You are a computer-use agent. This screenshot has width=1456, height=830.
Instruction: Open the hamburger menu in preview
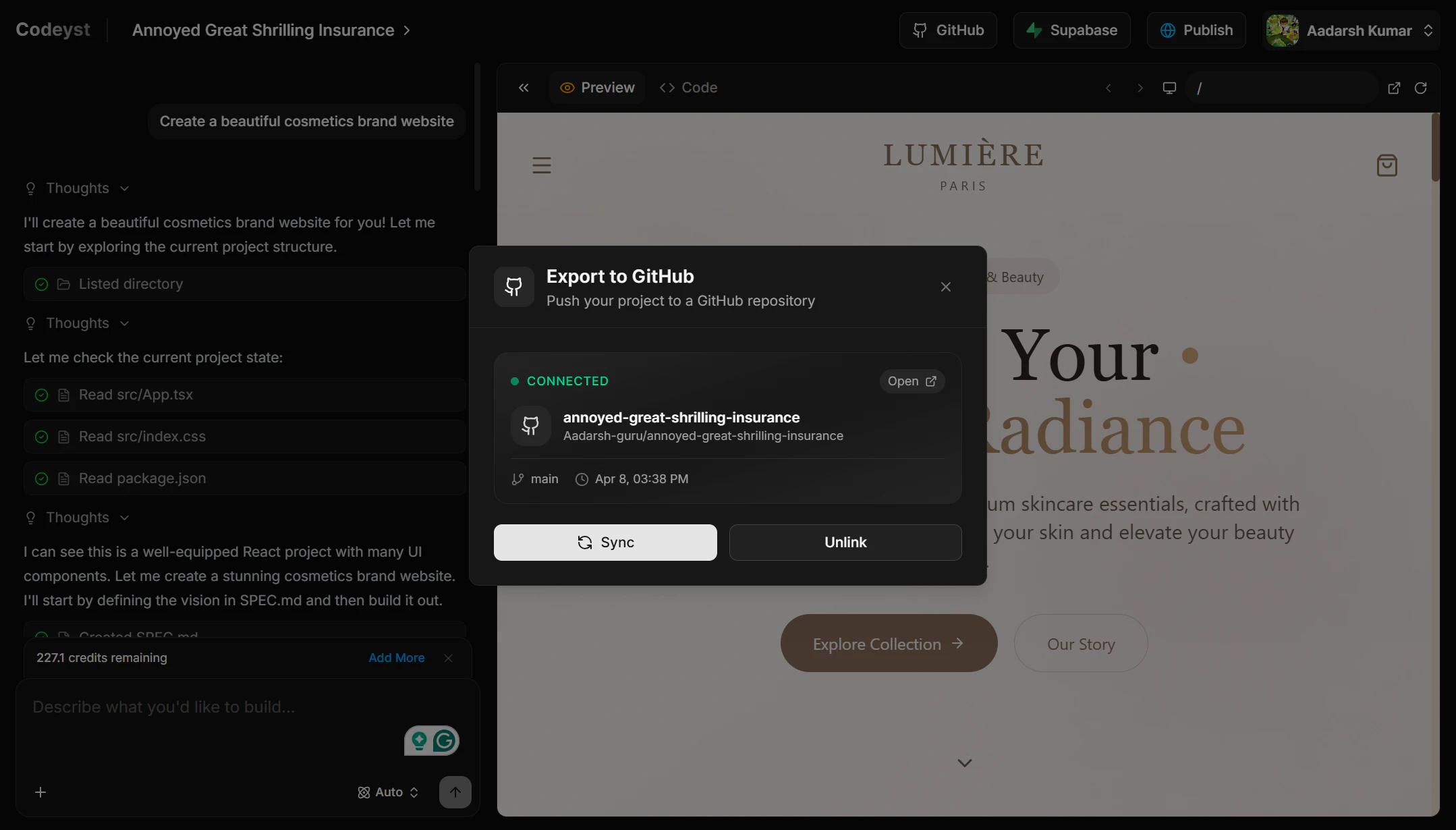coord(542,165)
